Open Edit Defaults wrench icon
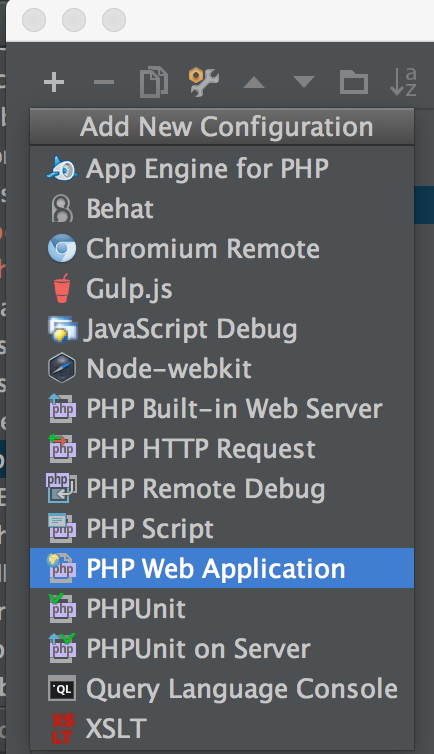Screen dimensions: 434x754 (204, 82)
